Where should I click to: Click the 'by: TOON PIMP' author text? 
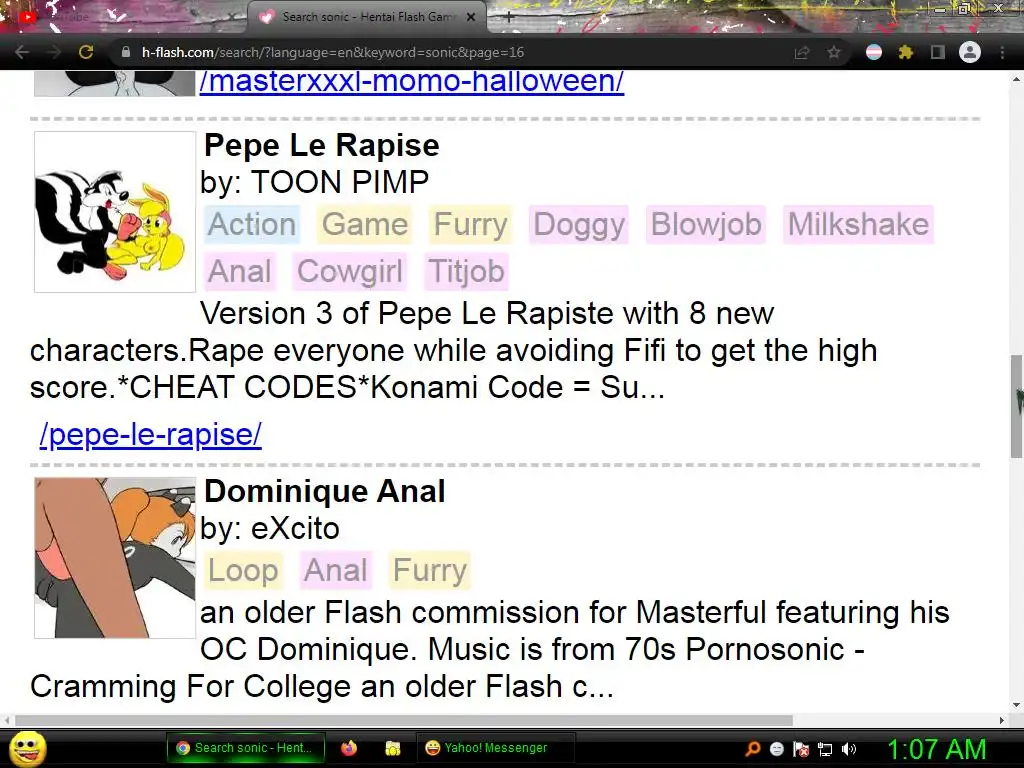click(315, 182)
